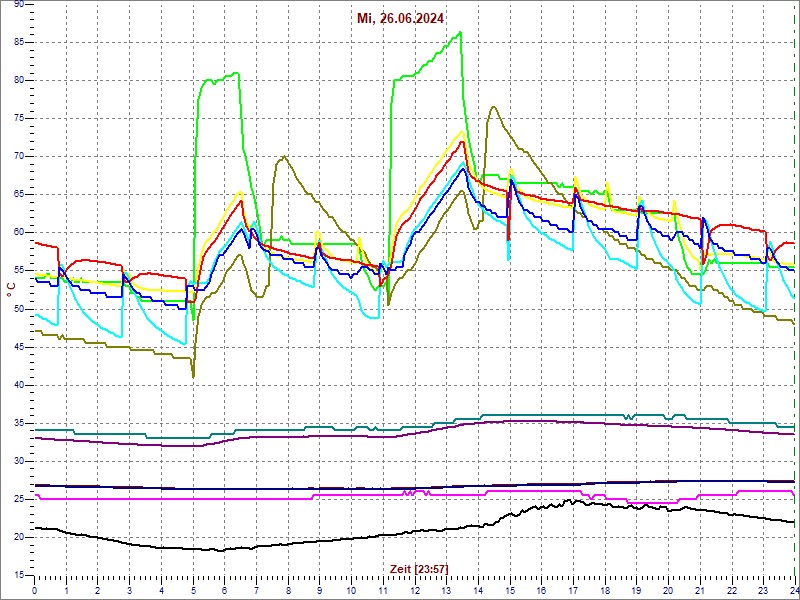Select the 40 tick label on the temperature axis
800x600 pixels.
18,386
